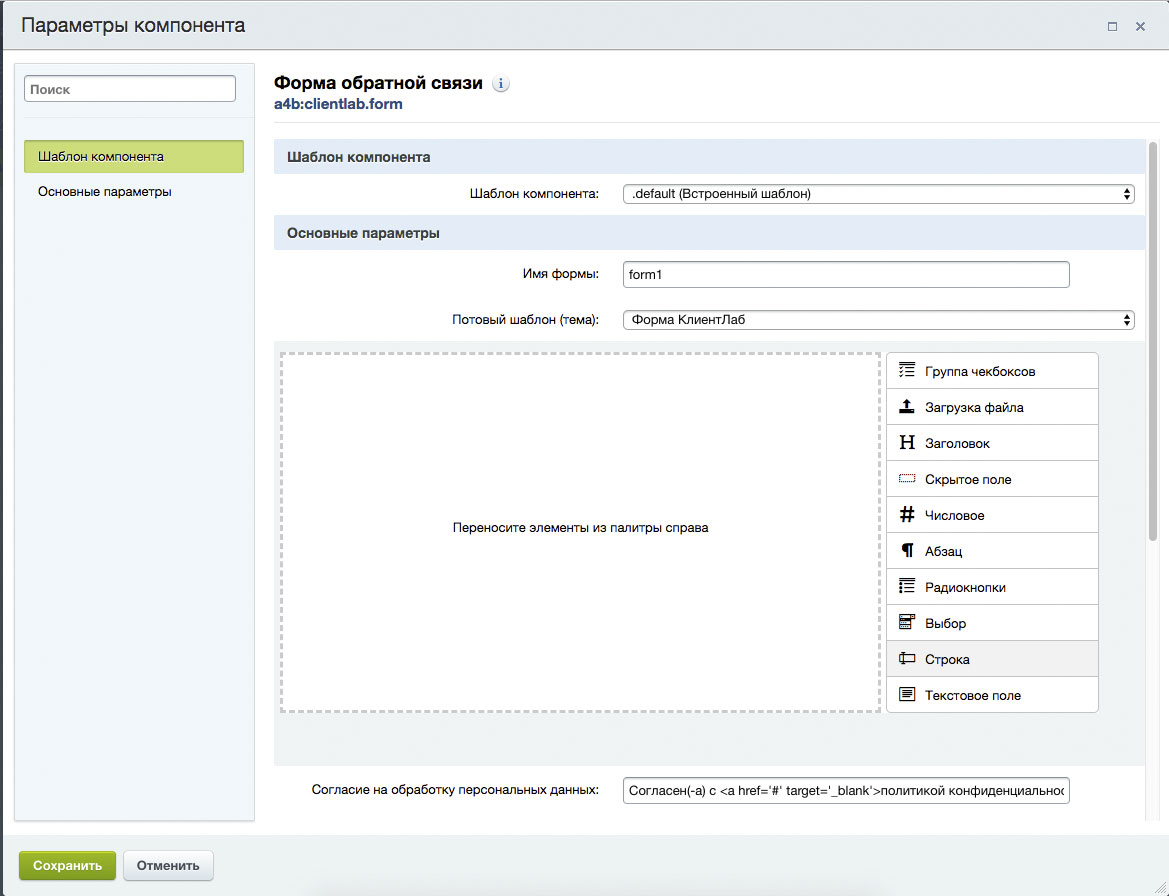Click the form builder drop area
The width and height of the screenshot is (1169, 896).
click(x=580, y=532)
